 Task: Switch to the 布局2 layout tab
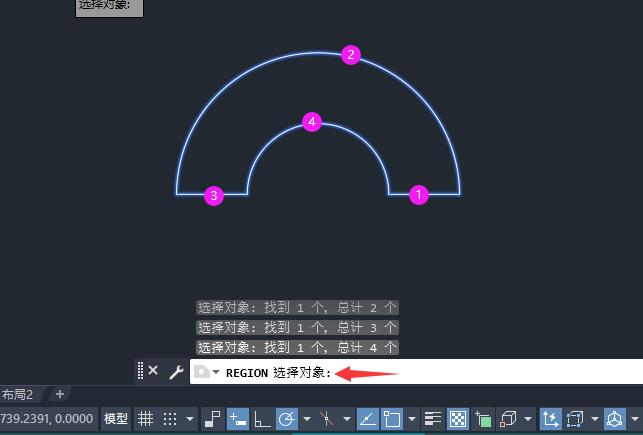pos(18,394)
